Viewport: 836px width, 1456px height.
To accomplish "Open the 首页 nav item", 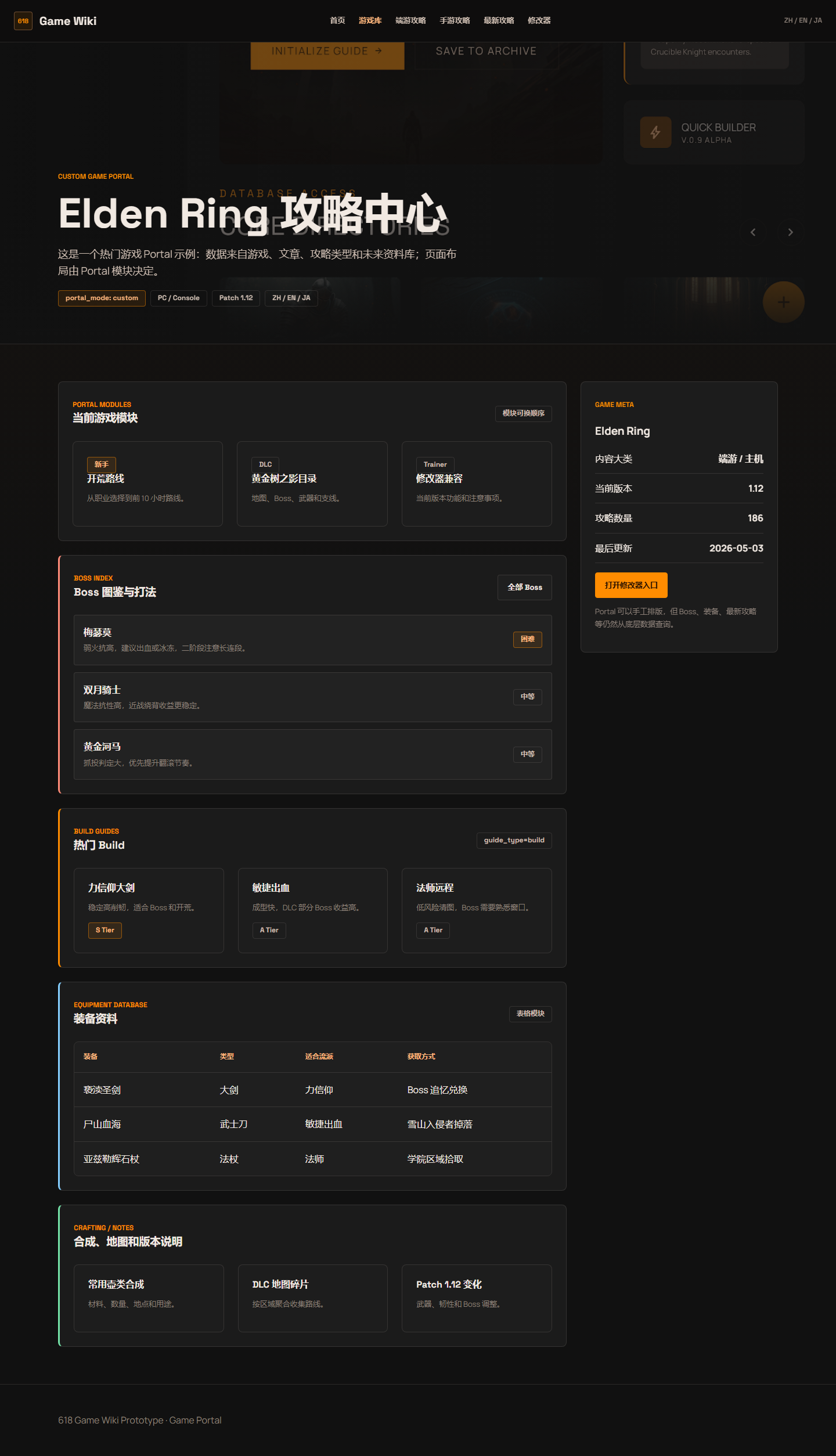I will [x=337, y=21].
